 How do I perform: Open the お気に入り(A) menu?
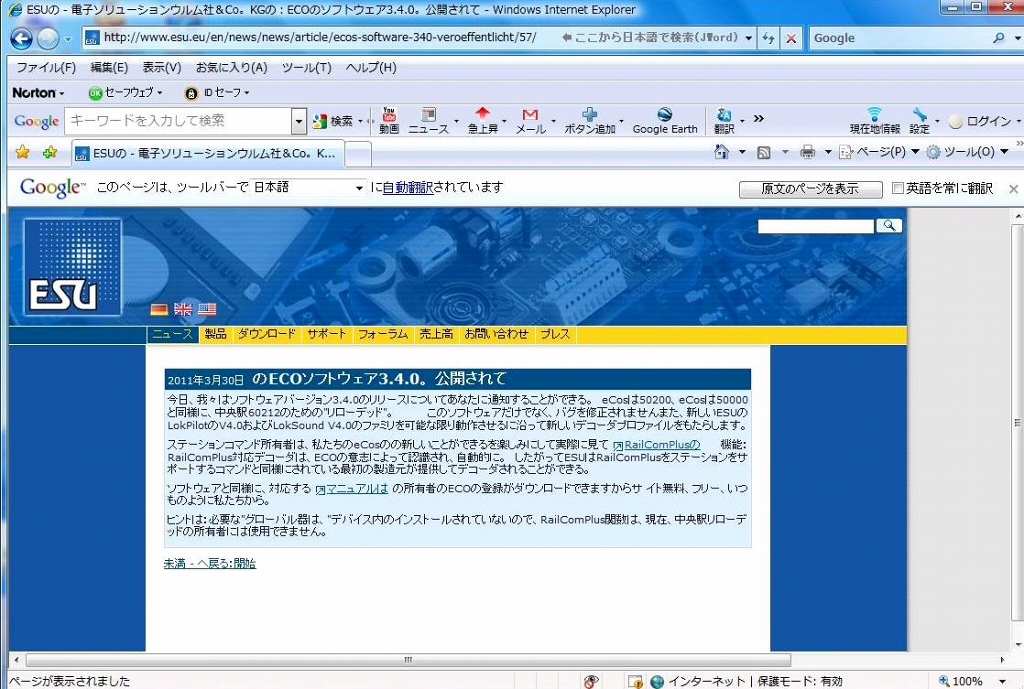coord(231,67)
